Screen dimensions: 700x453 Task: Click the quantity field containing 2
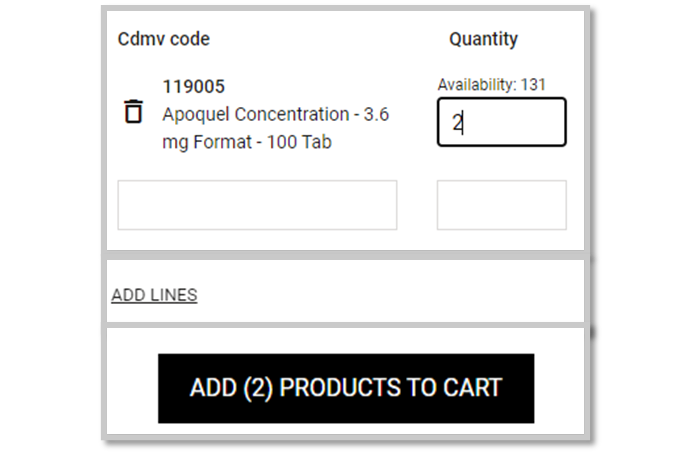(x=502, y=122)
